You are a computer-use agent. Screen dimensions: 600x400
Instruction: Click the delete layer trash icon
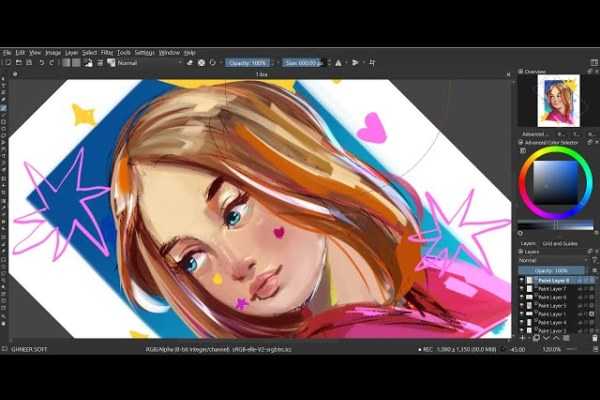point(594,338)
